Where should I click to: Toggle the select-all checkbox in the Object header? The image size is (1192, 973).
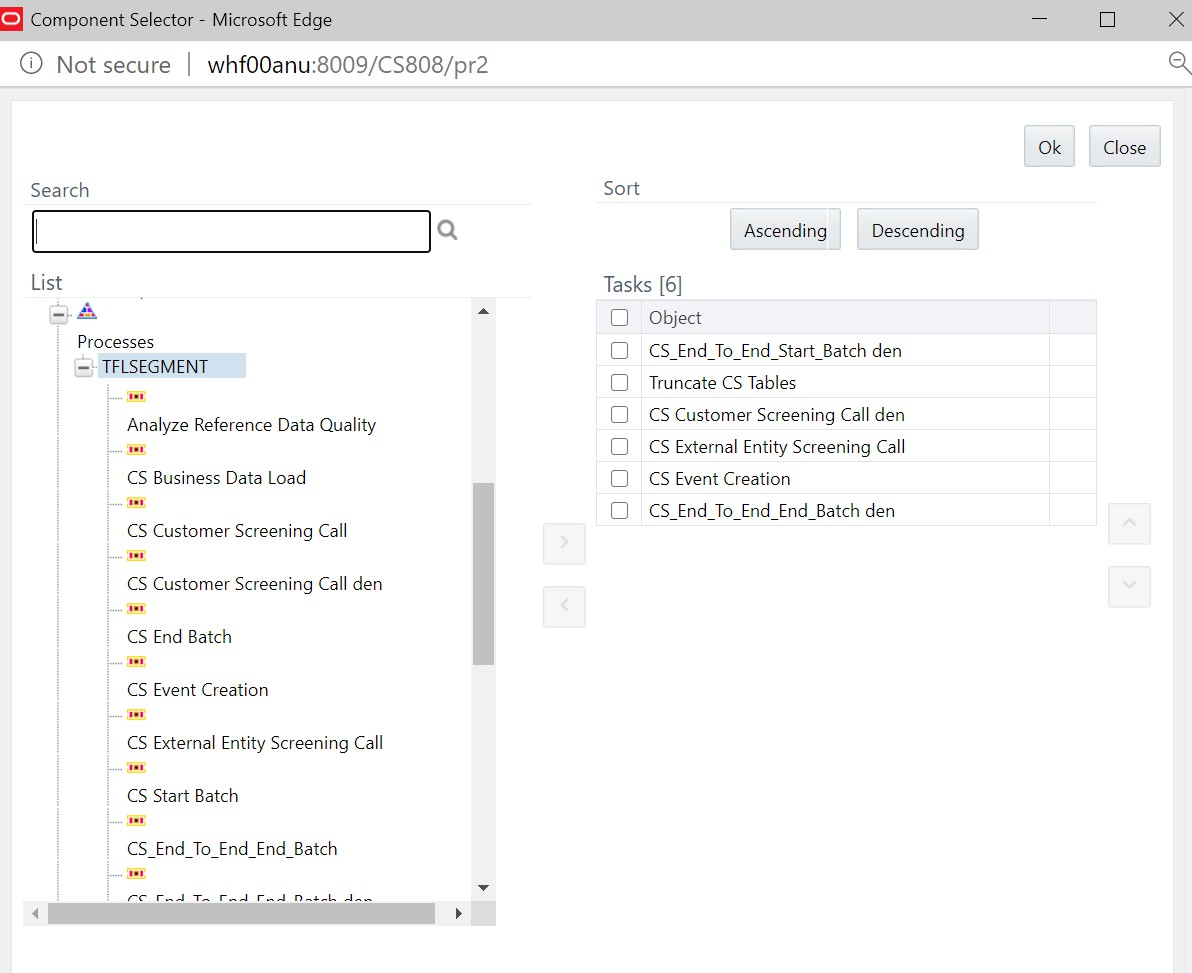click(x=619, y=316)
